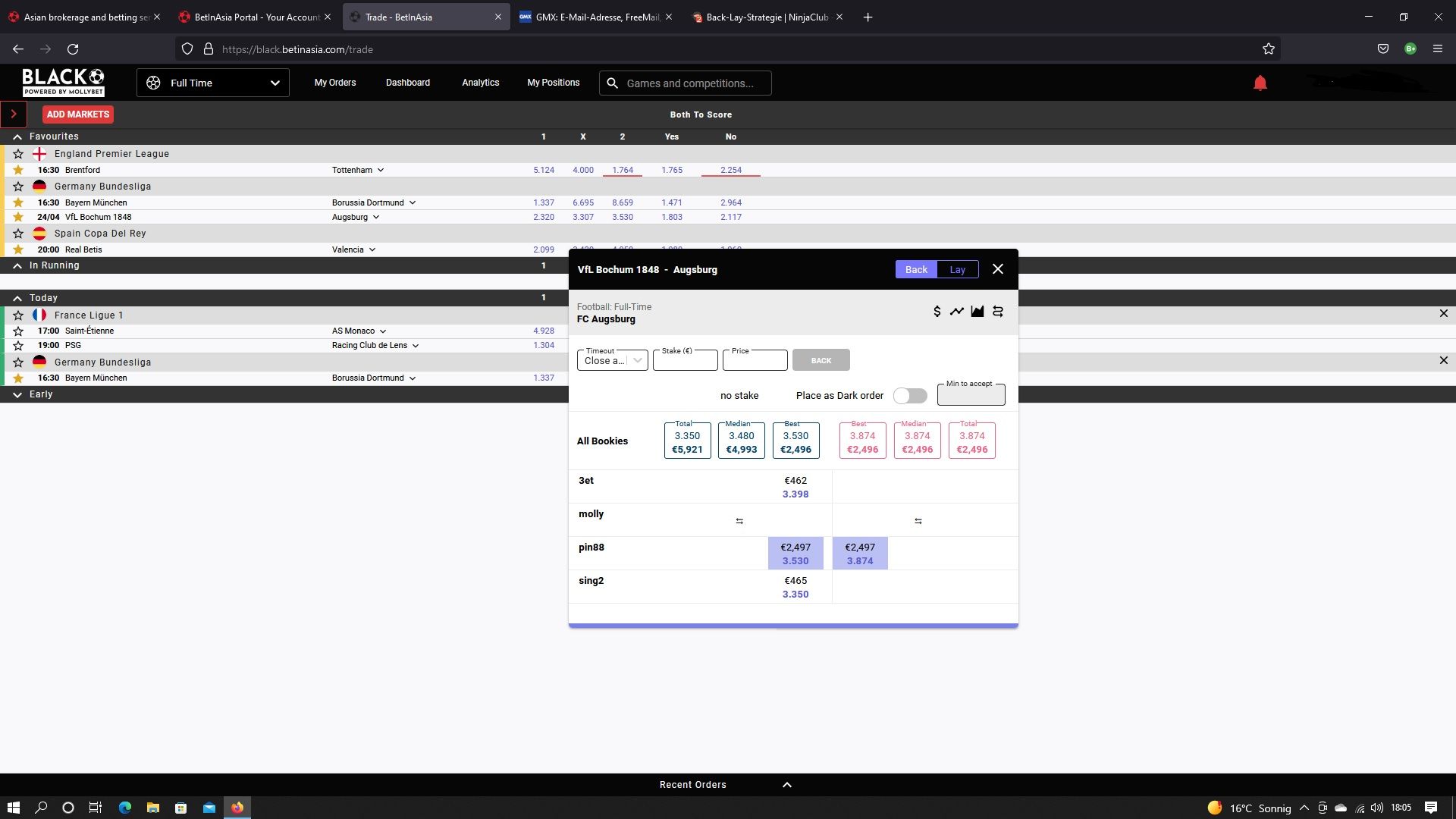Click the swap arrows icon beside chart icons
The image size is (1456, 819).
click(998, 312)
